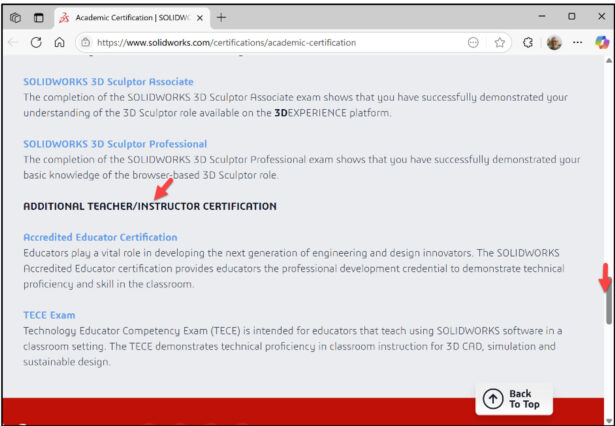
Task: View site information lock icon
Action: 86,42
